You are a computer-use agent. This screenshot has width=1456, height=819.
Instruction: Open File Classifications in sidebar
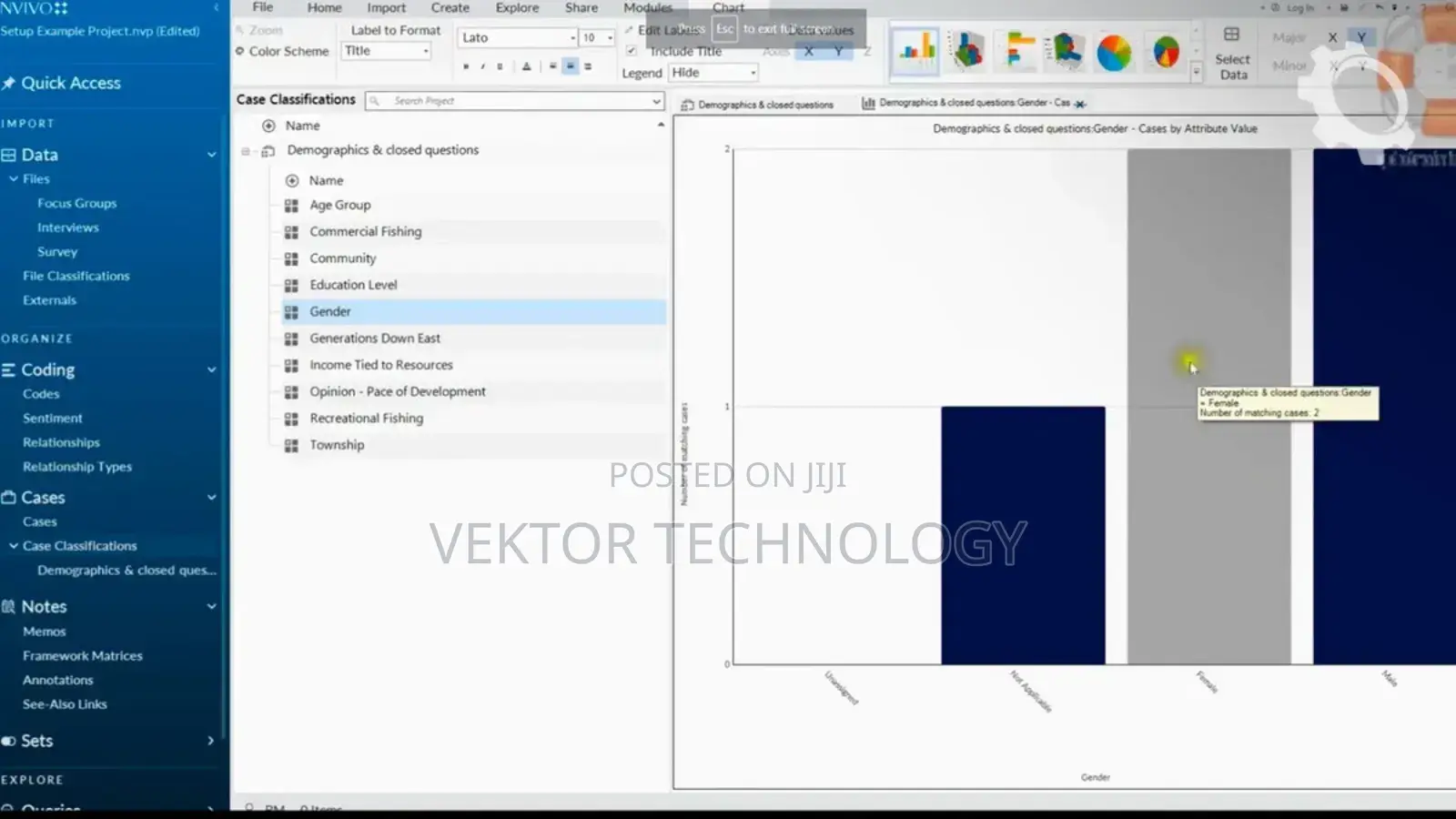(x=76, y=276)
